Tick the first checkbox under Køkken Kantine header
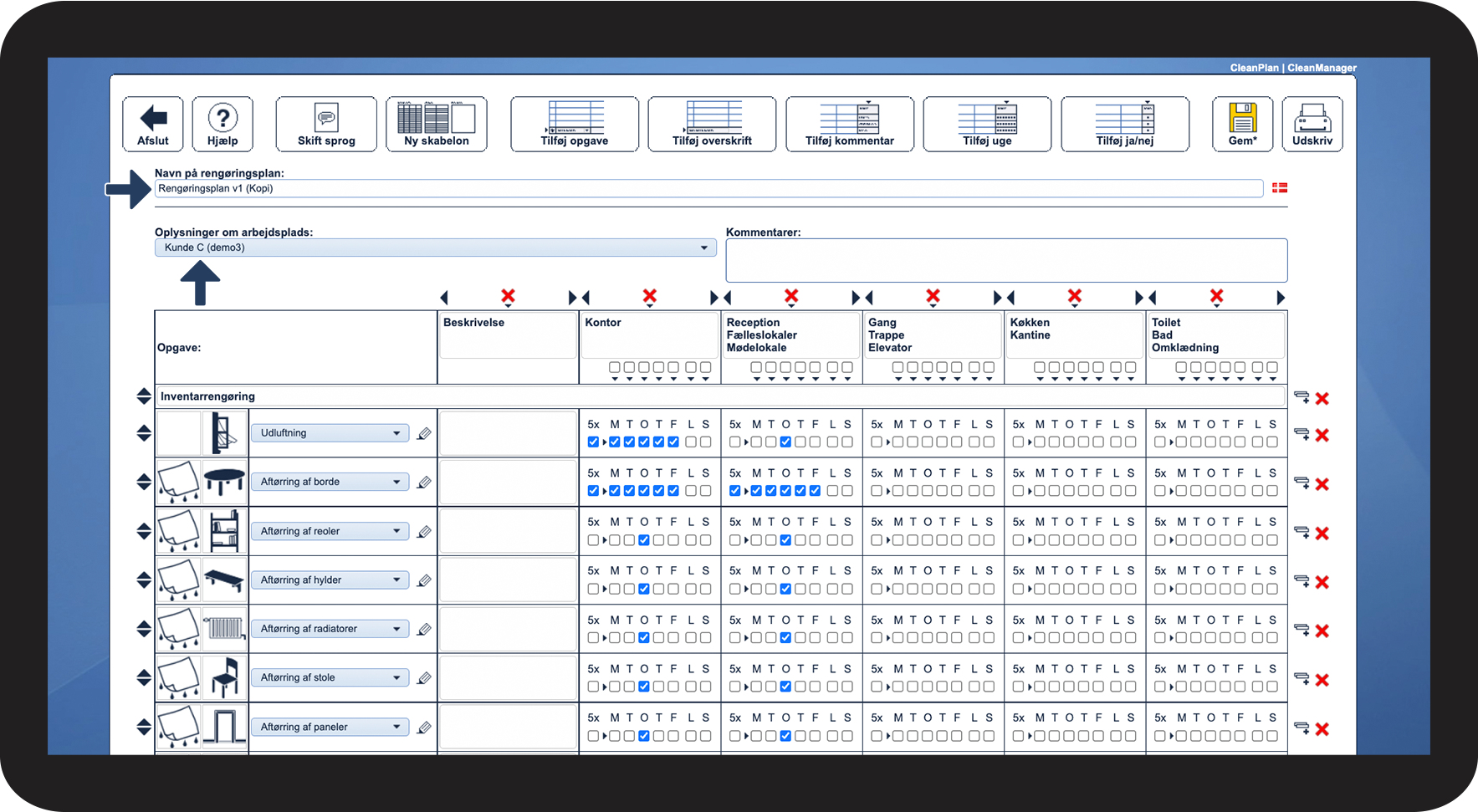The height and width of the screenshot is (812, 1478). coord(1040,367)
